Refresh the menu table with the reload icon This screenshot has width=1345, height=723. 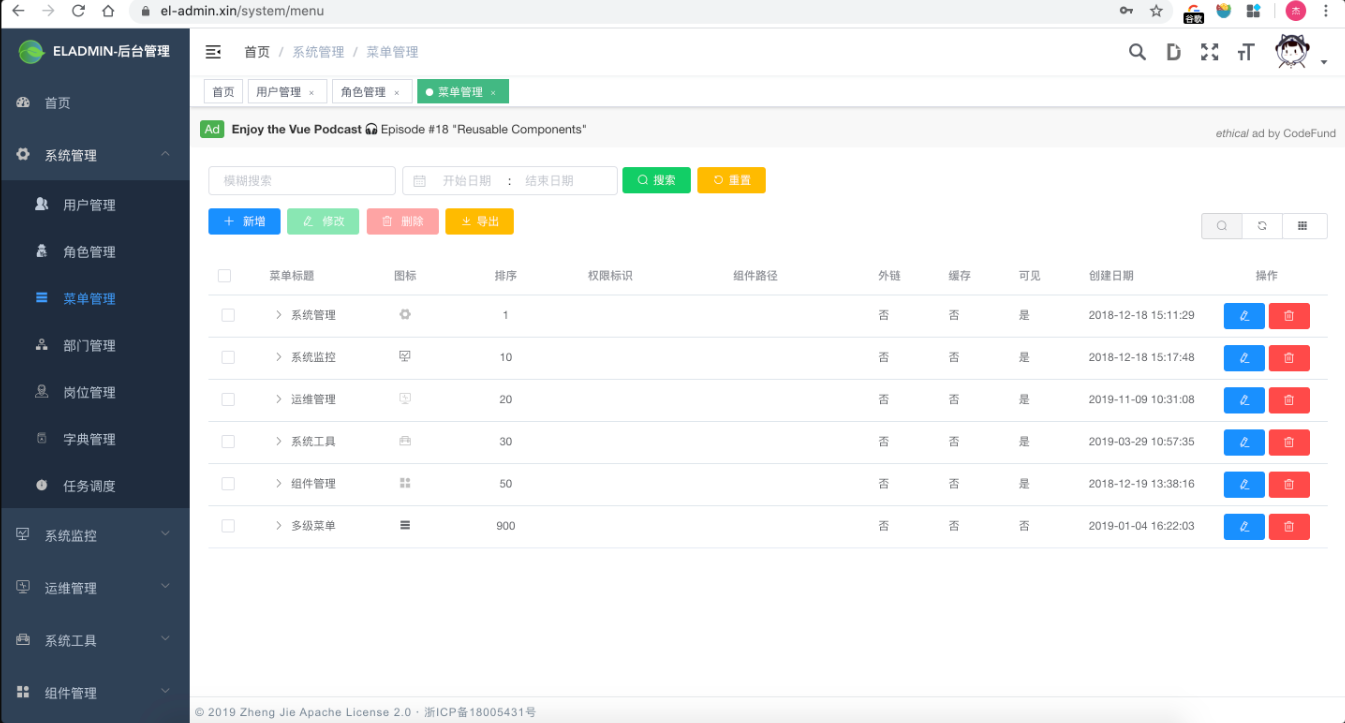coord(1261,226)
